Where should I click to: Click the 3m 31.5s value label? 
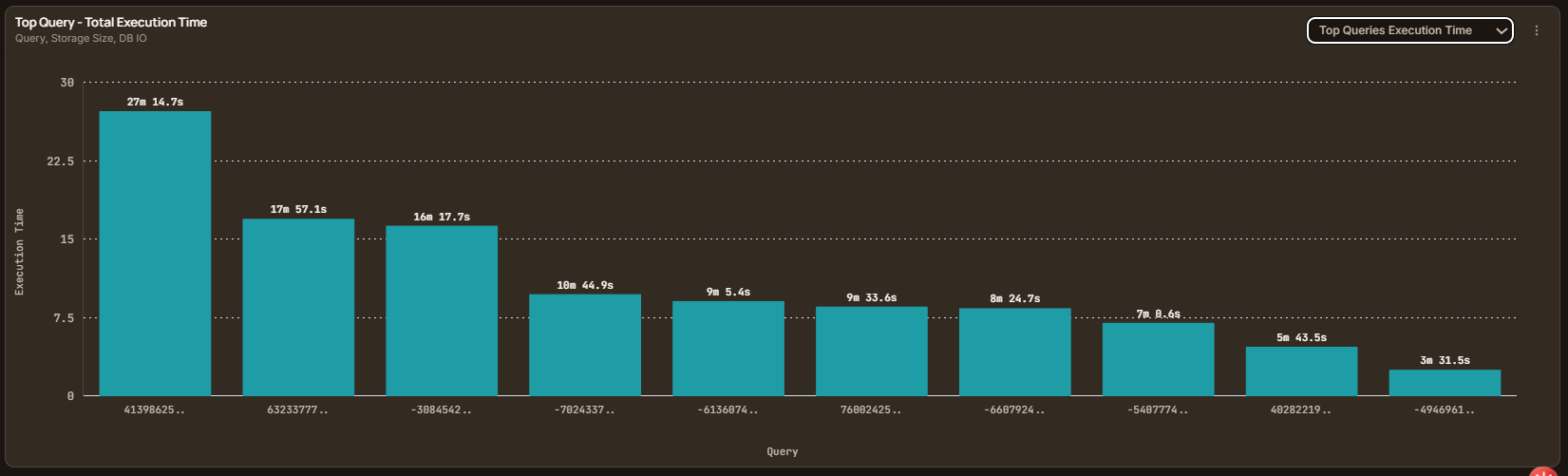coord(1445,360)
